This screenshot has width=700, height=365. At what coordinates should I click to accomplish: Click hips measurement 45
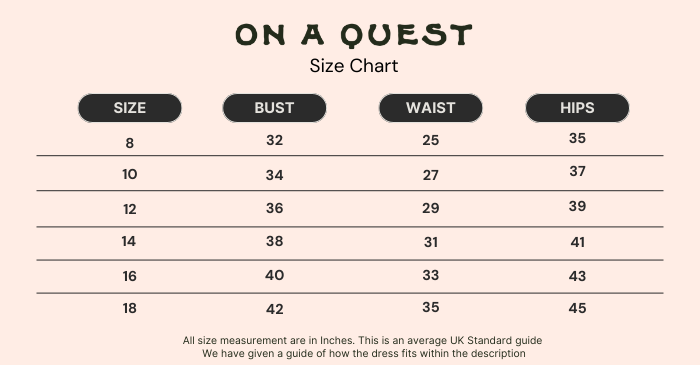(x=577, y=308)
